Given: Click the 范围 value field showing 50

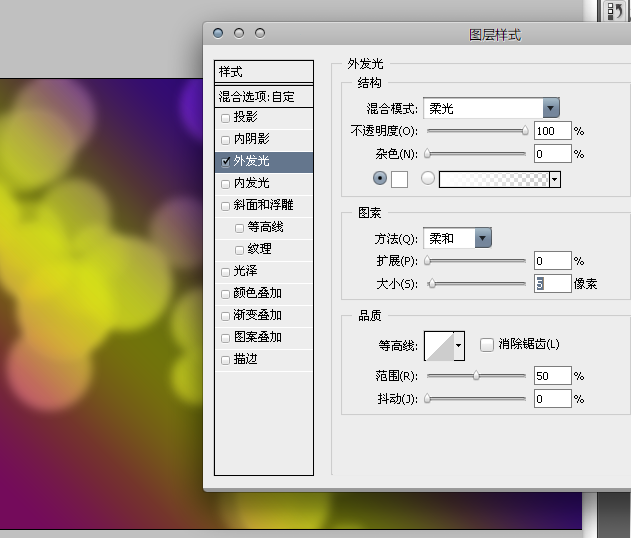Looking at the screenshot, I should click(x=553, y=375).
